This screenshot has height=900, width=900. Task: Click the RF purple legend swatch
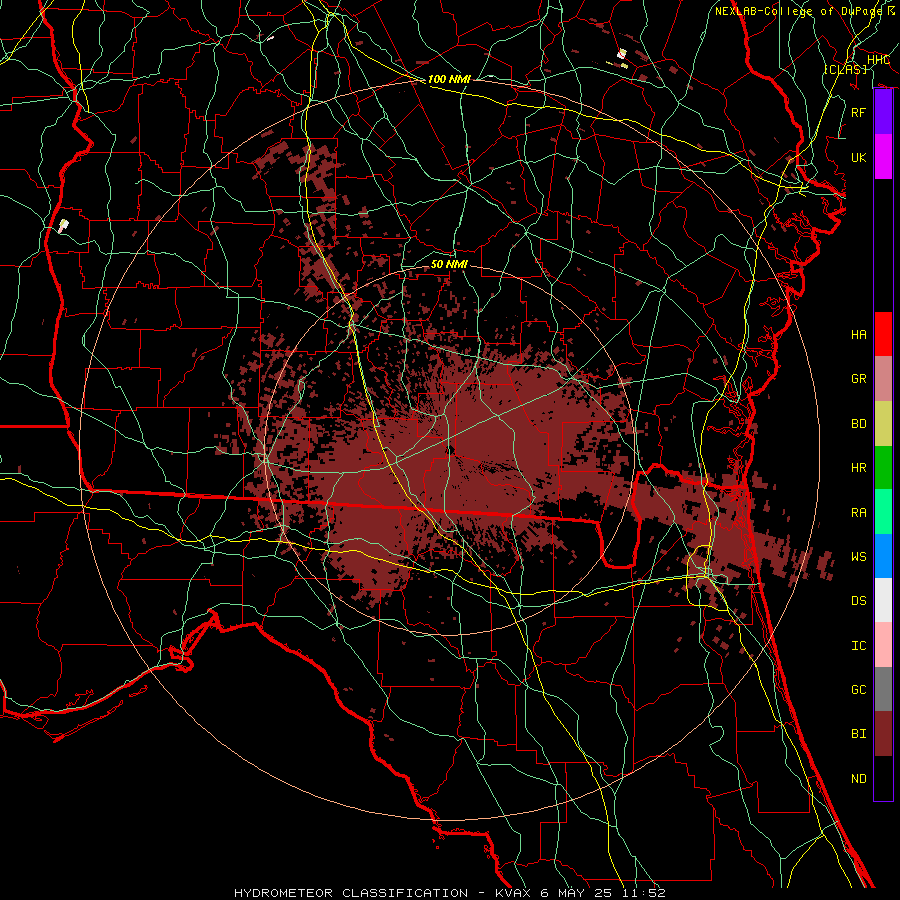(883, 112)
